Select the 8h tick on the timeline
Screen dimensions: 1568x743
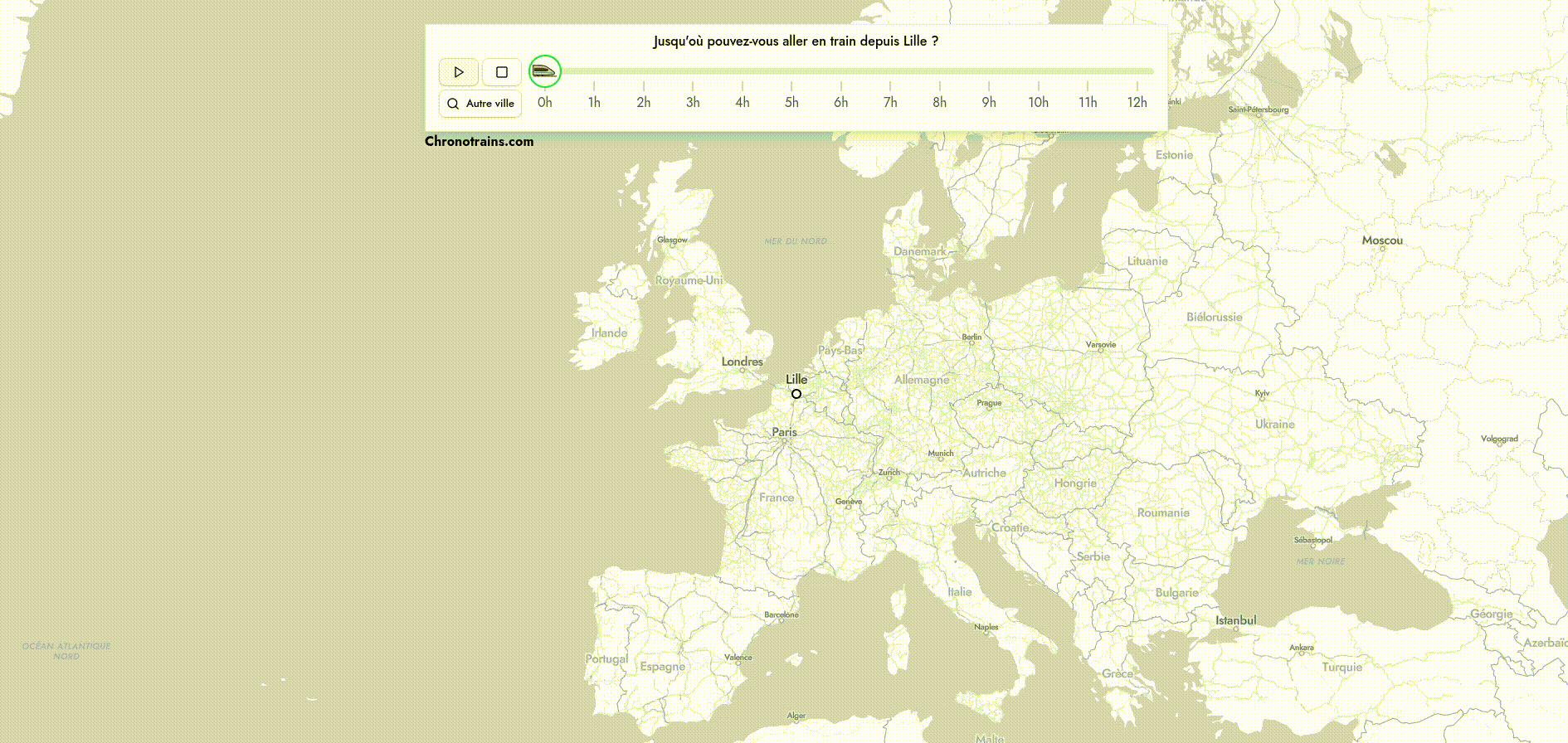point(939,102)
